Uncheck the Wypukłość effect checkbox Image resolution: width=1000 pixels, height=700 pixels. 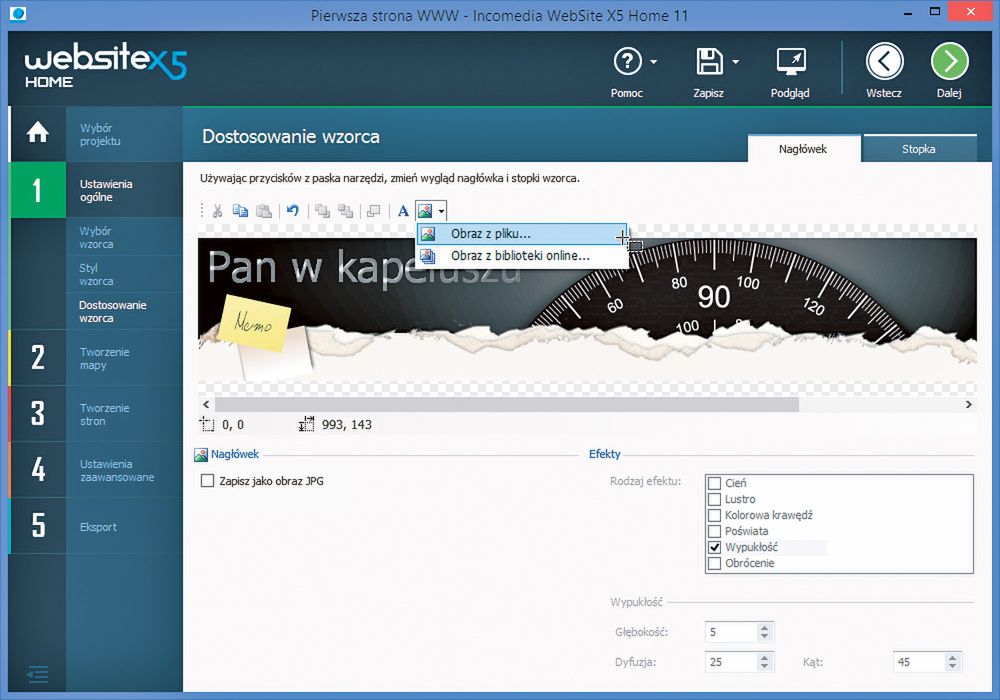715,547
